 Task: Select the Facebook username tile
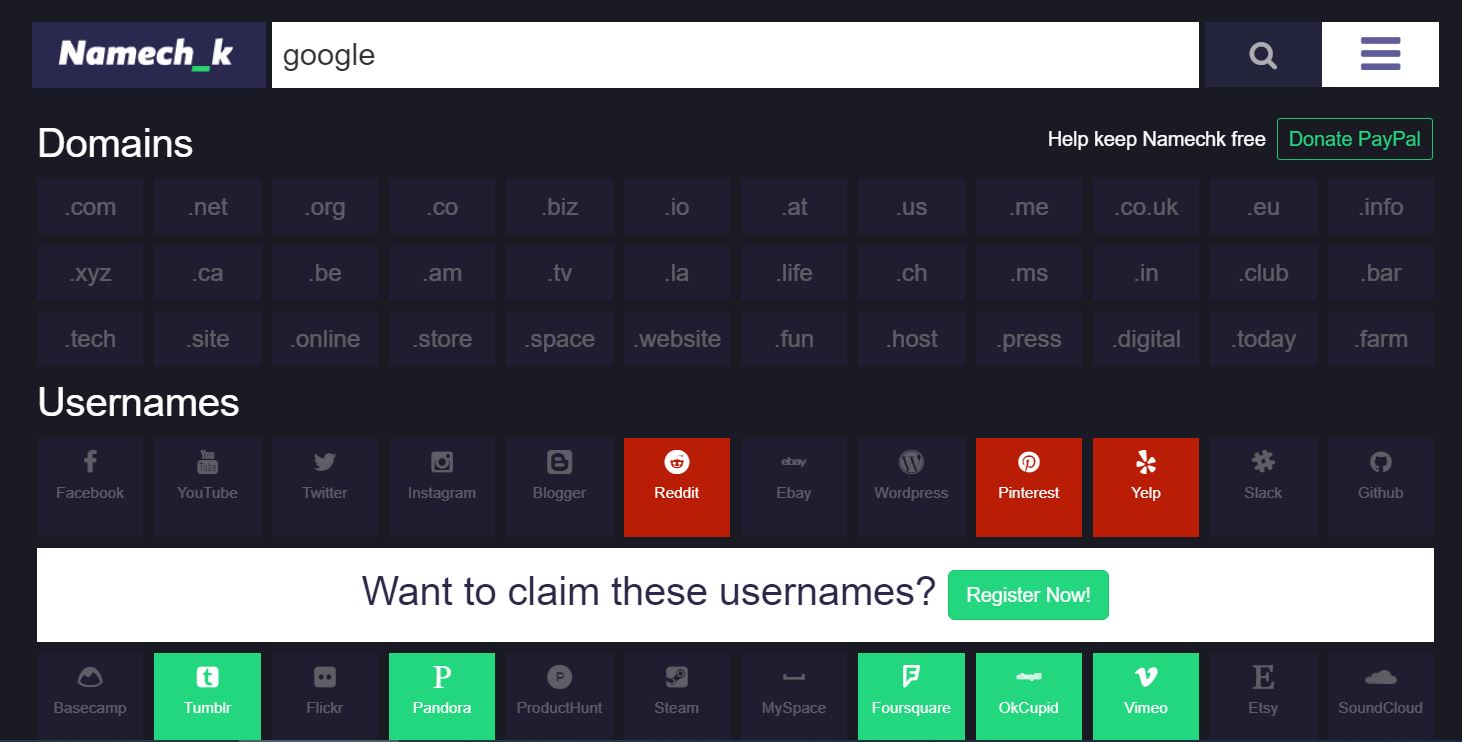click(90, 487)
